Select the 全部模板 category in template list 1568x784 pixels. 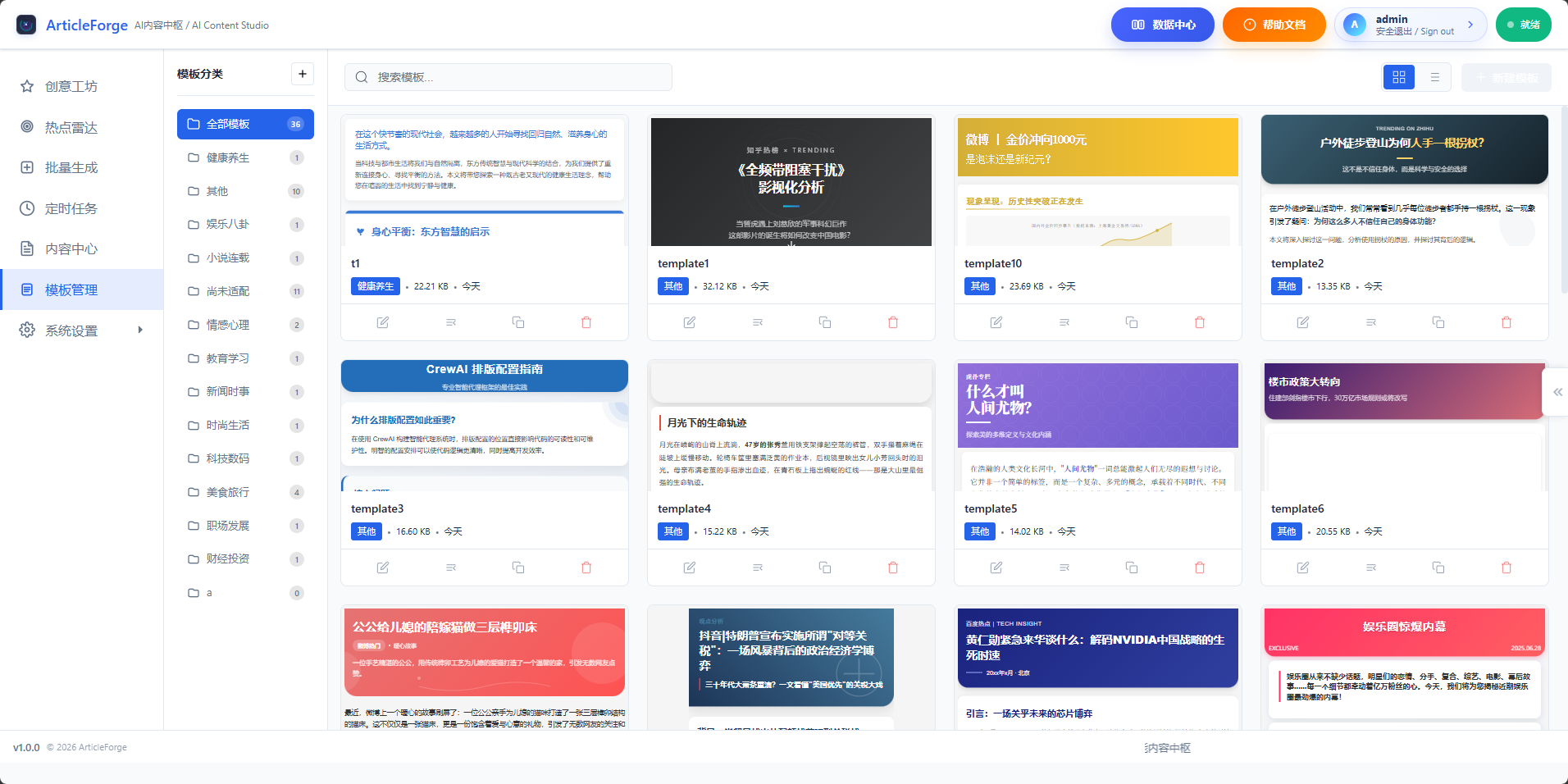tap(244, 124)
